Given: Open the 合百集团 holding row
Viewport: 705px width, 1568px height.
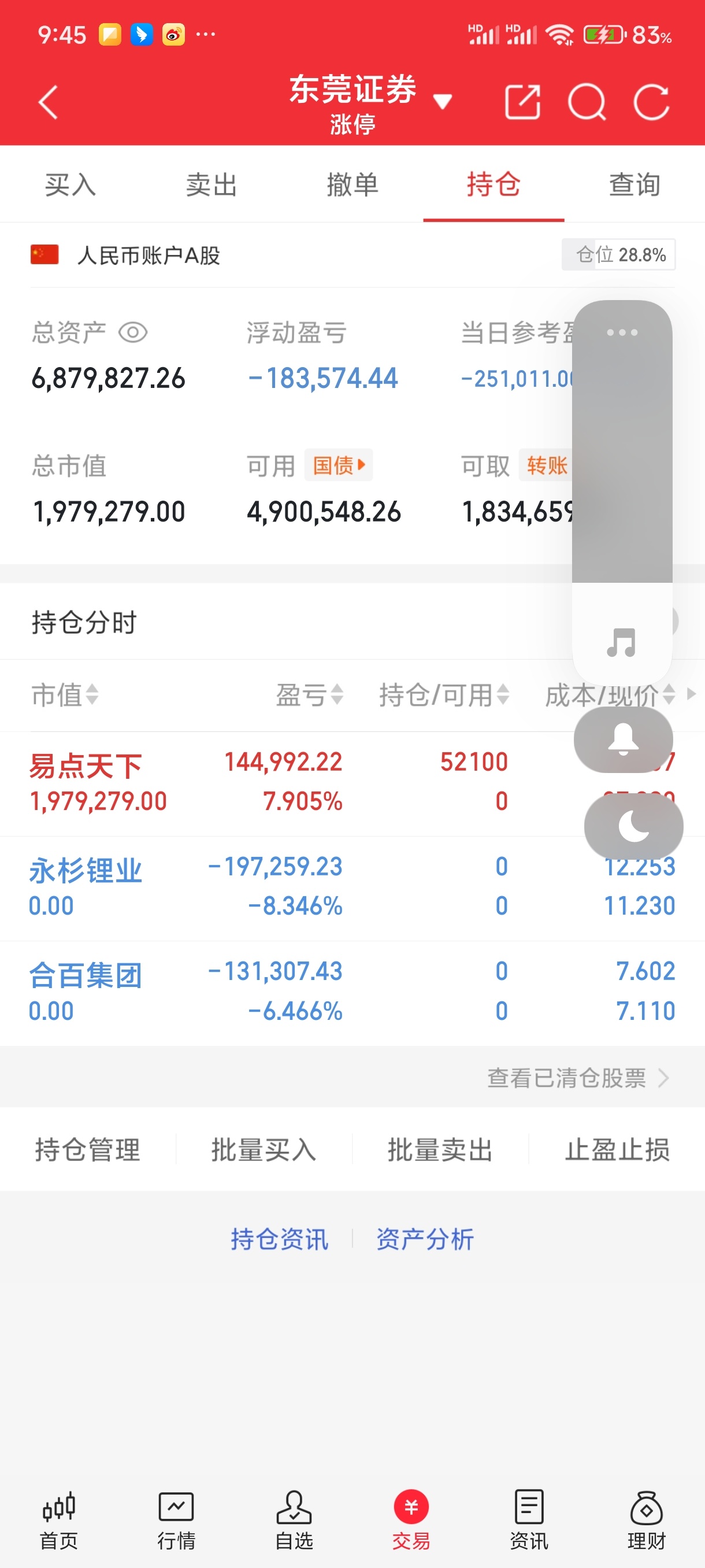Looking at the screenshot, I should click(352, 993).
